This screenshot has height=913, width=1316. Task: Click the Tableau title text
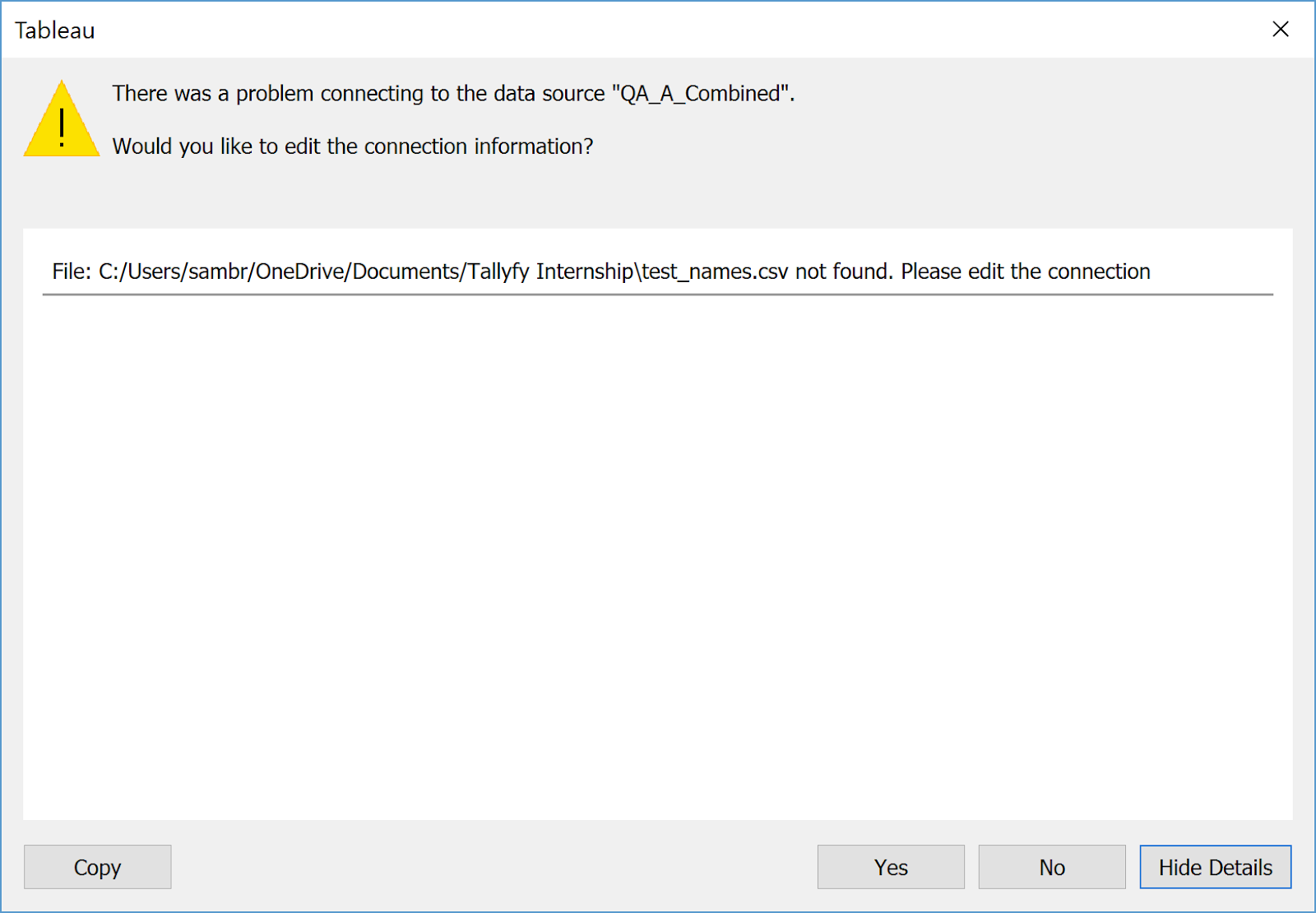(54, 30)
